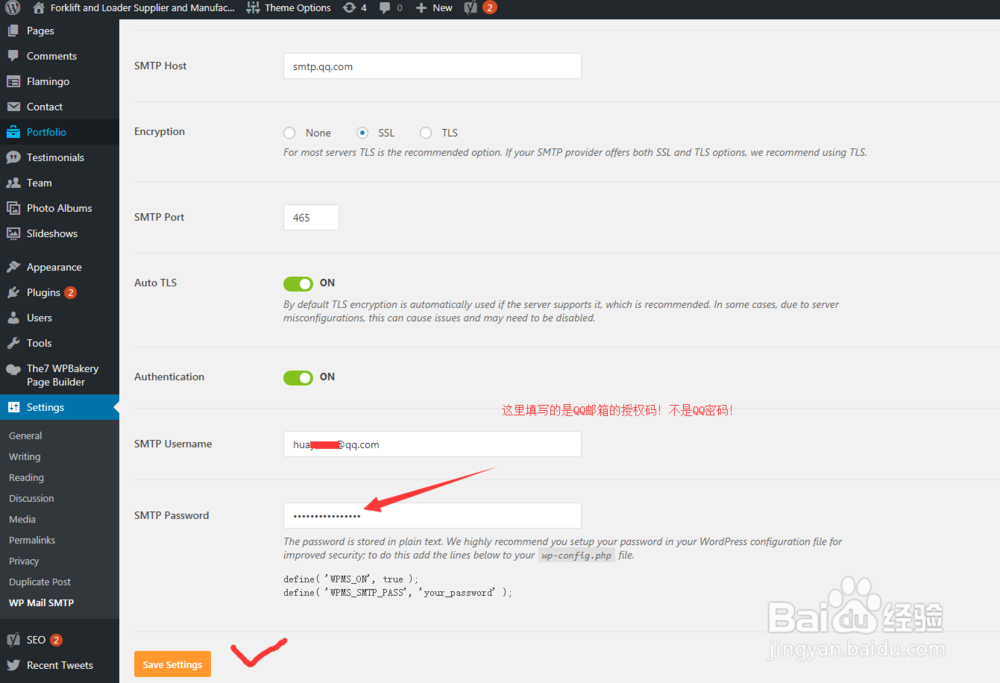Screen dimensions: 1000x683
Task: Click the Settings sliders icon in sidebar
Action: point(13,407)
